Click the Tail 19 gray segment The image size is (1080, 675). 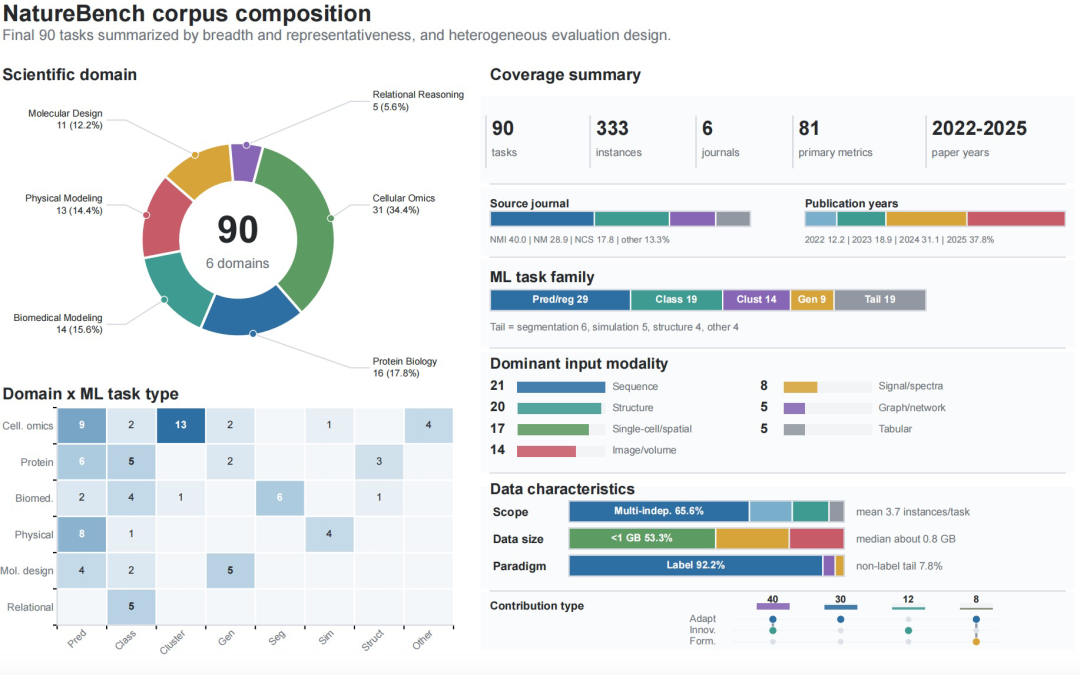point(880,300)
